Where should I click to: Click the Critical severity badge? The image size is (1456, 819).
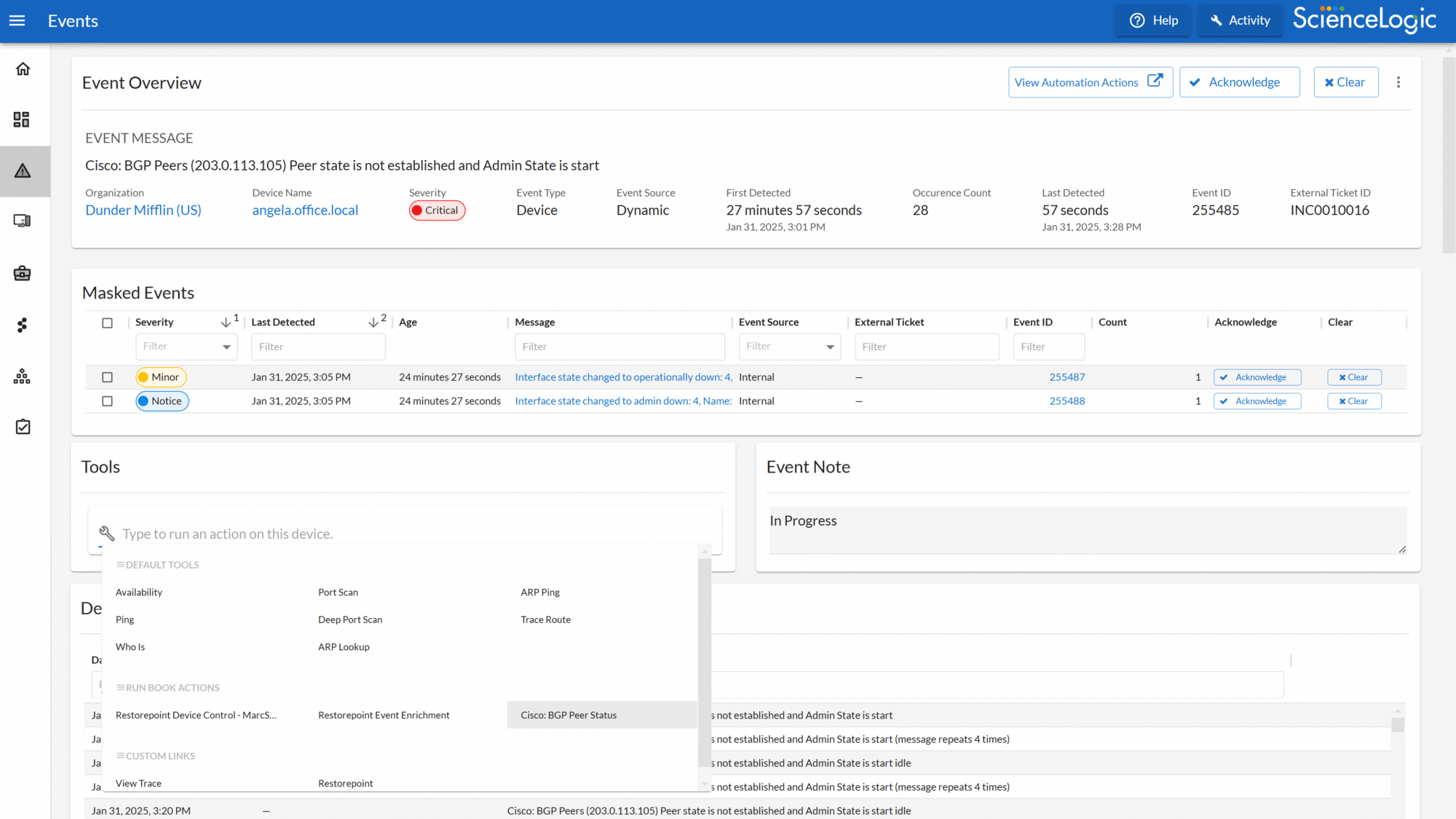pos(437,210)
